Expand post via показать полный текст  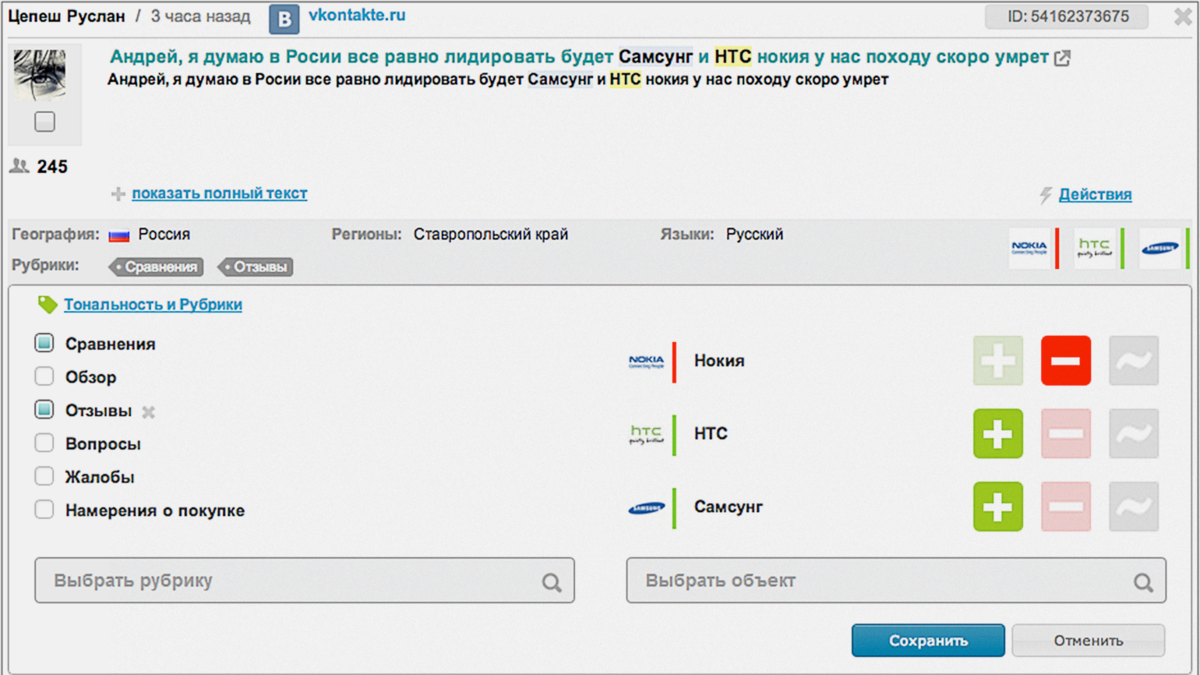(219, 193)
